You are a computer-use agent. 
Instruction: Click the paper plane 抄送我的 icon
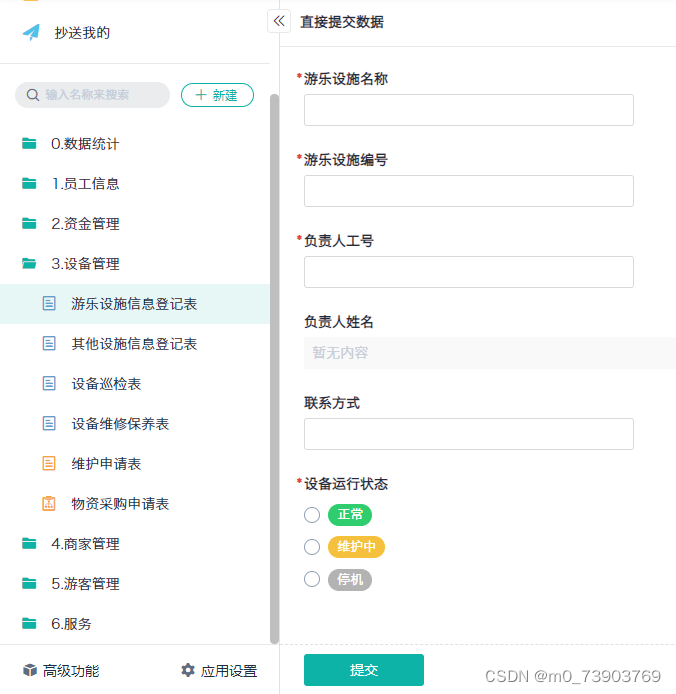[31, 32]
